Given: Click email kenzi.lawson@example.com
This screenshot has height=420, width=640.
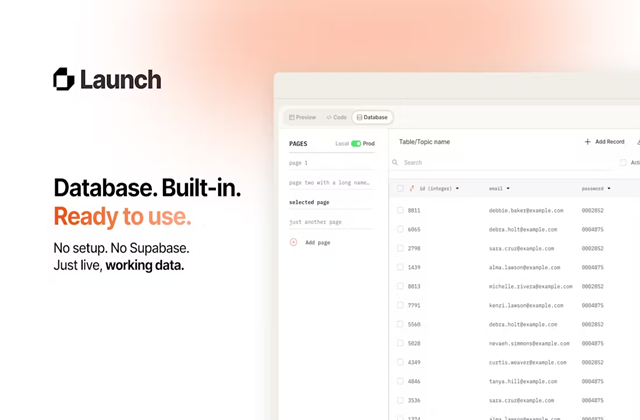Looking at the screenshot, I should tap(526, 305).
